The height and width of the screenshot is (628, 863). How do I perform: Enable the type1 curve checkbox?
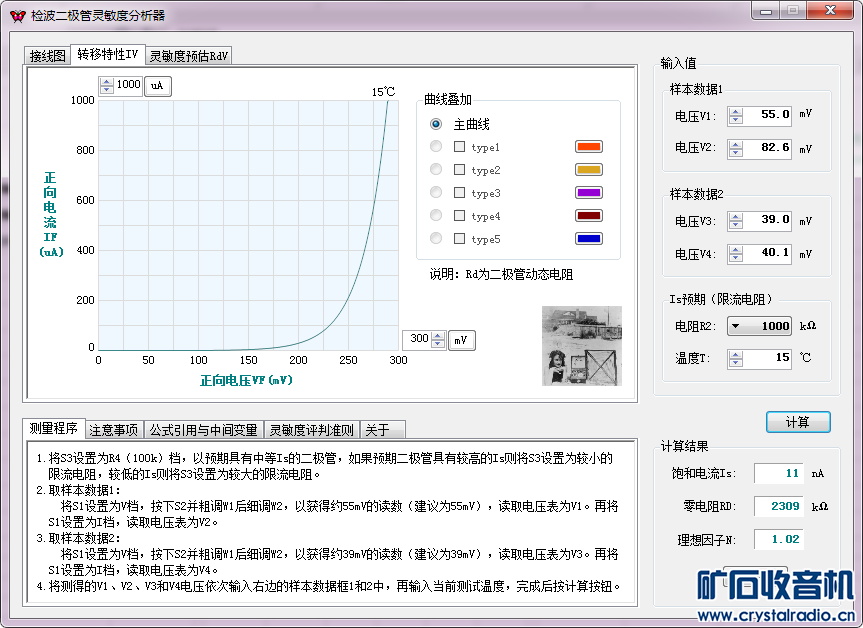click(x=460, y=146)
